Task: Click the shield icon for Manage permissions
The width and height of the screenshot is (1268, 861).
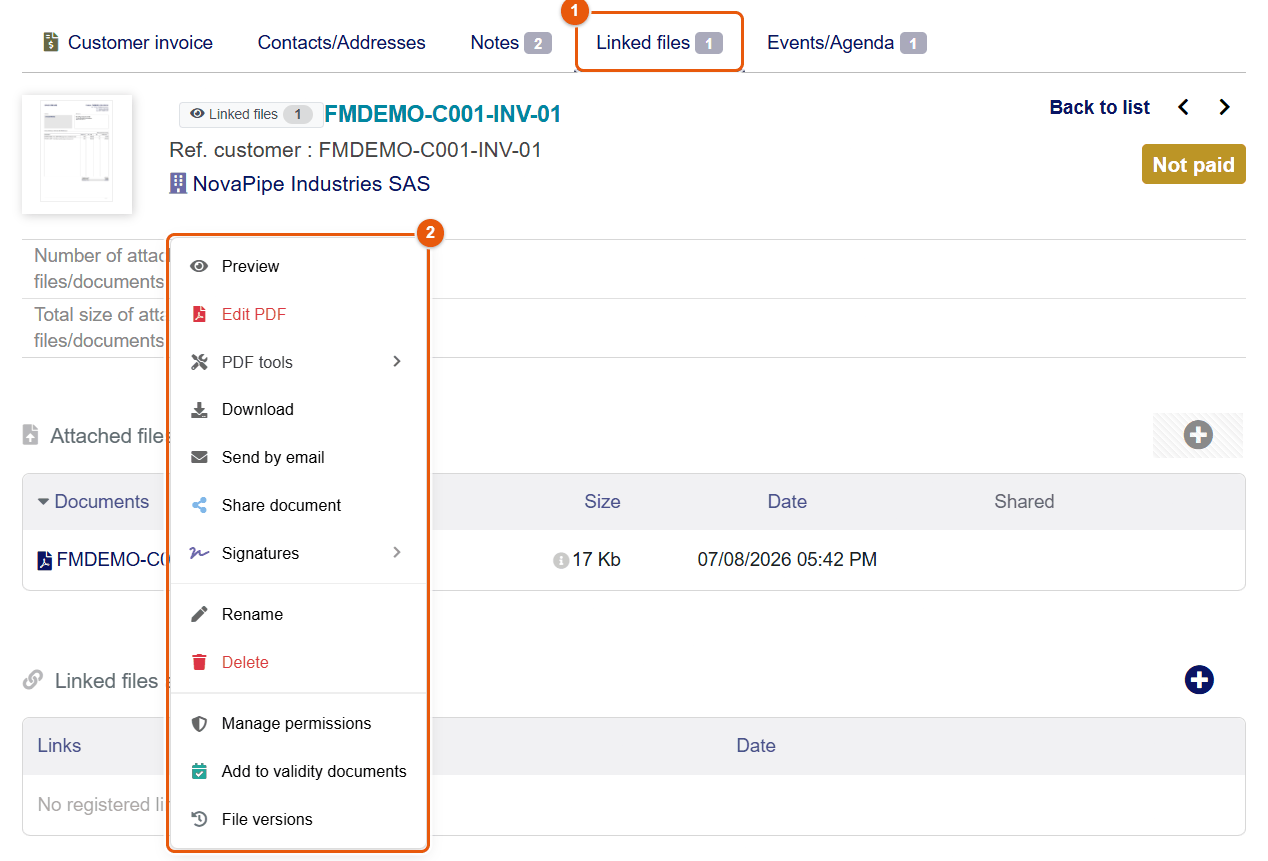Action: coord(199,723)
